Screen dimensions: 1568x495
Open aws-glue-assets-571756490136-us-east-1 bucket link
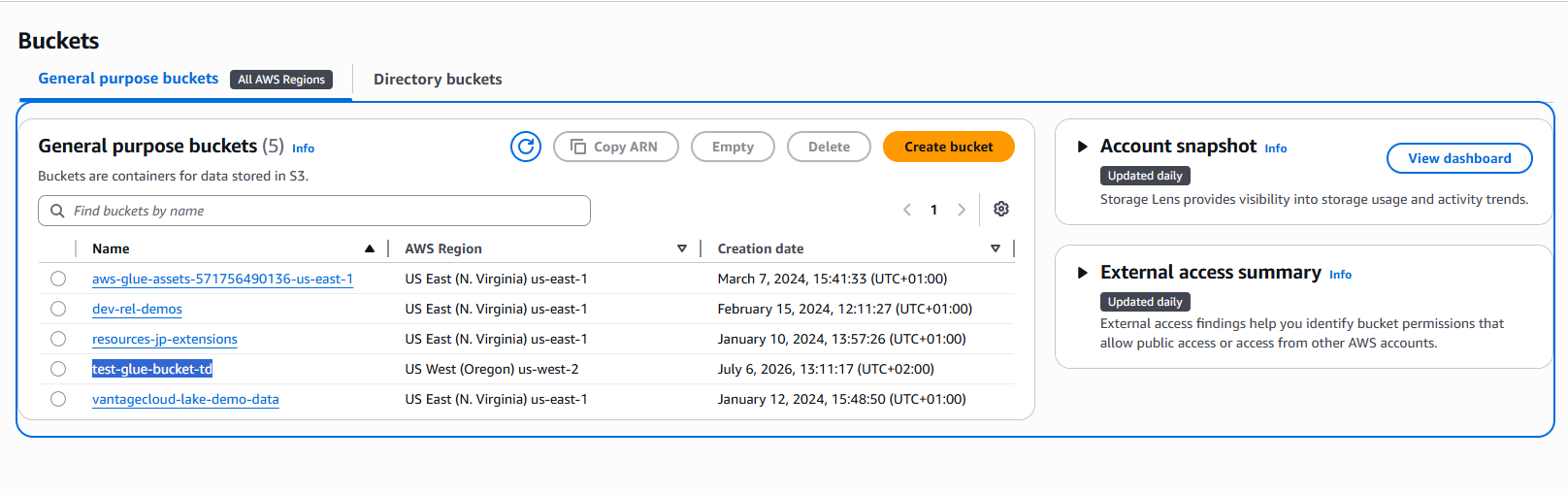(222, 279)
